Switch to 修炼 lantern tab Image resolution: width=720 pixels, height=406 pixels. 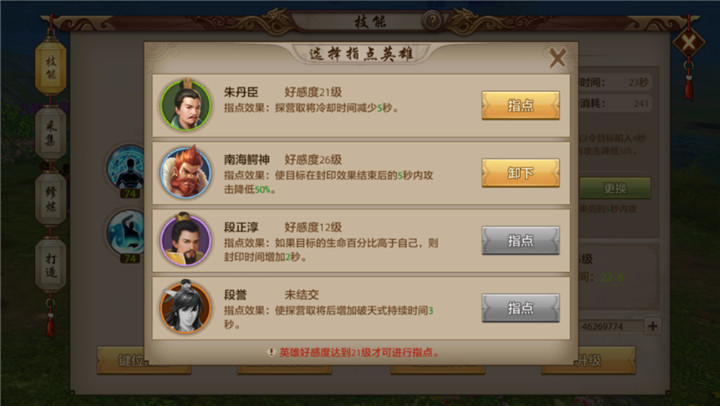pos(51,198)
